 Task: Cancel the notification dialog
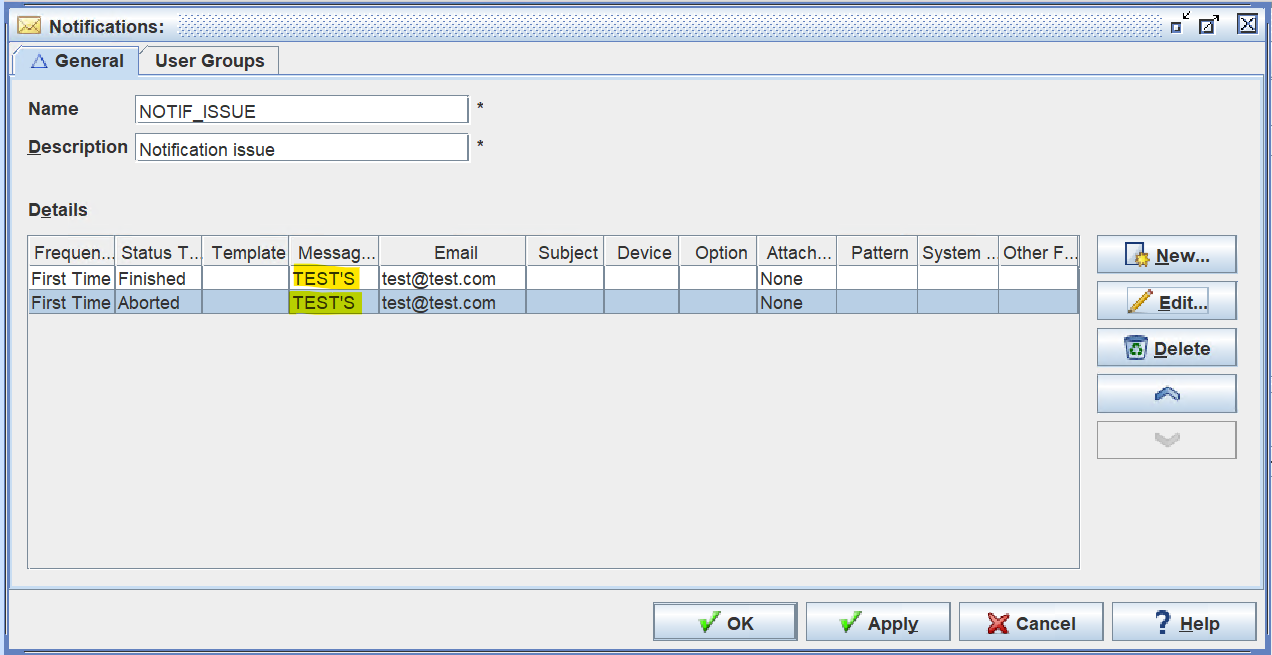(1031, 622)
